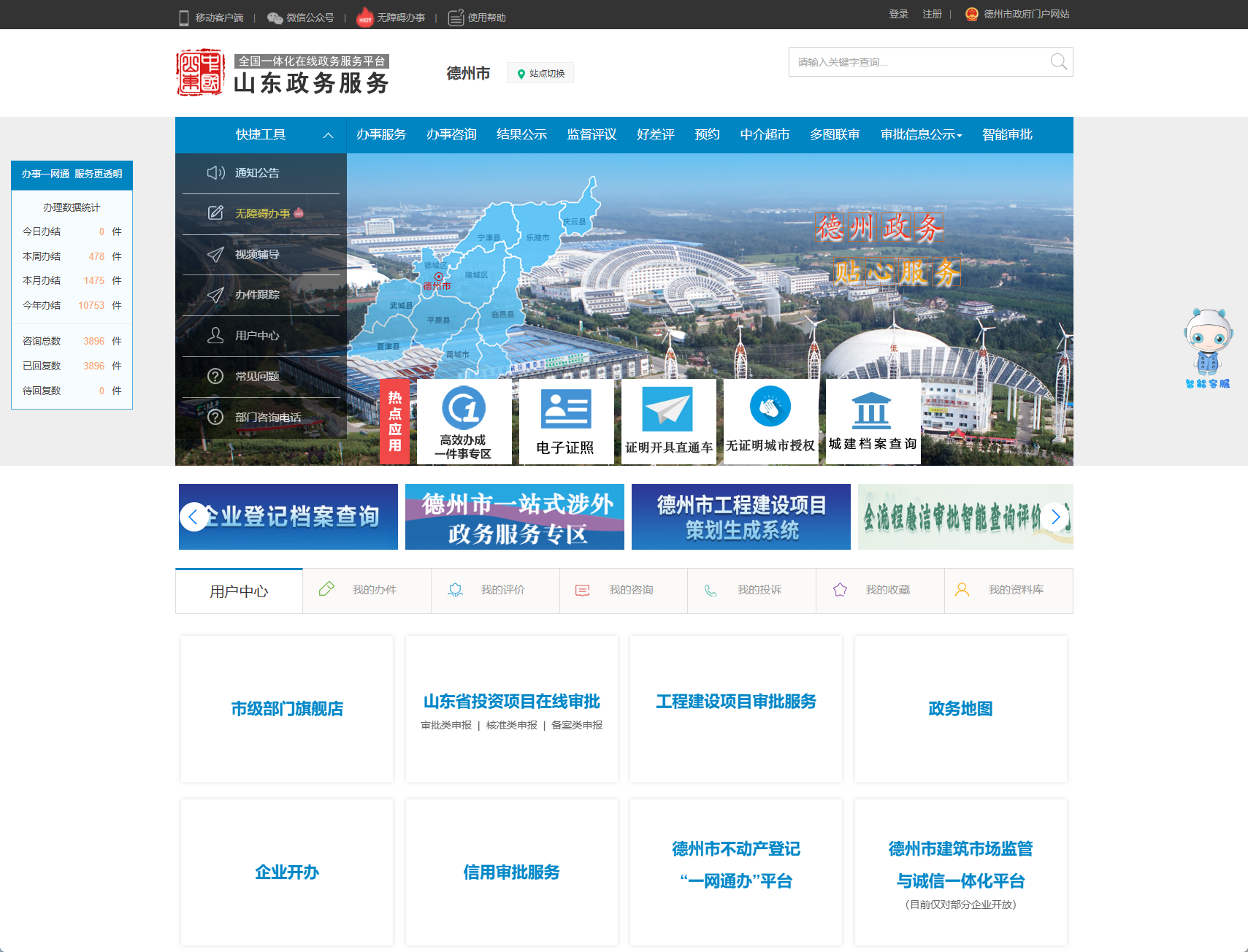Open the 办事服务 menu item
The height and width of the screenshot is (952, 1248).
380,134
